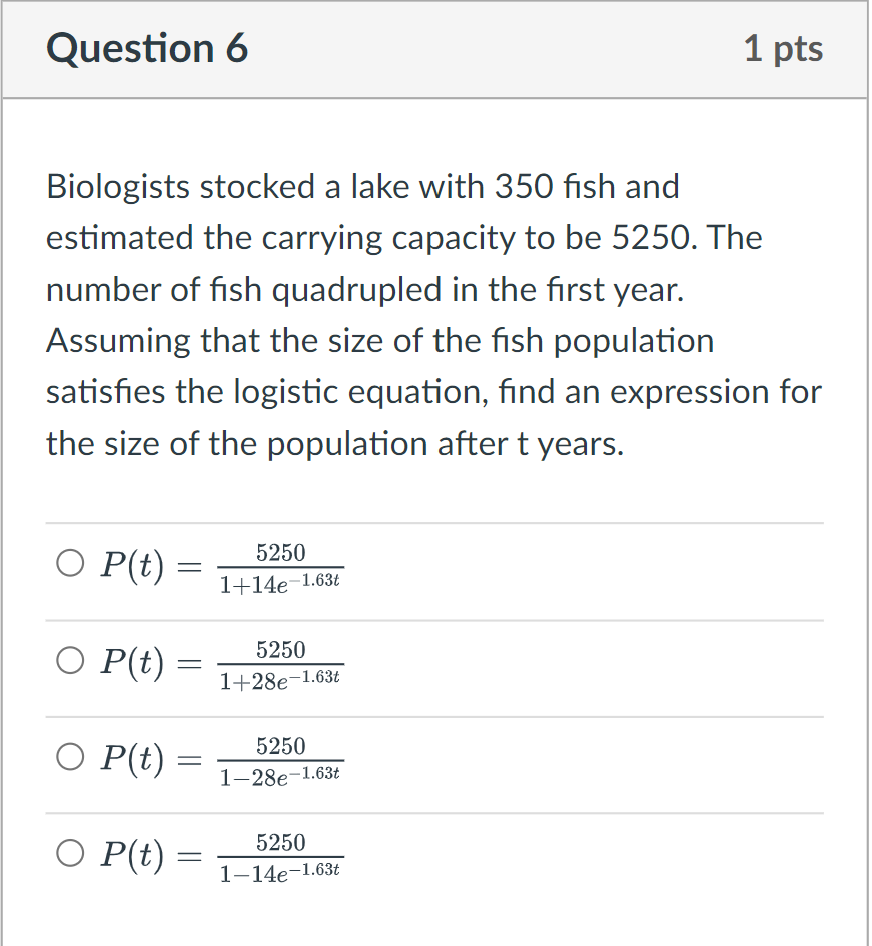Click the P(t) label of first answer

tap(132, 565)
